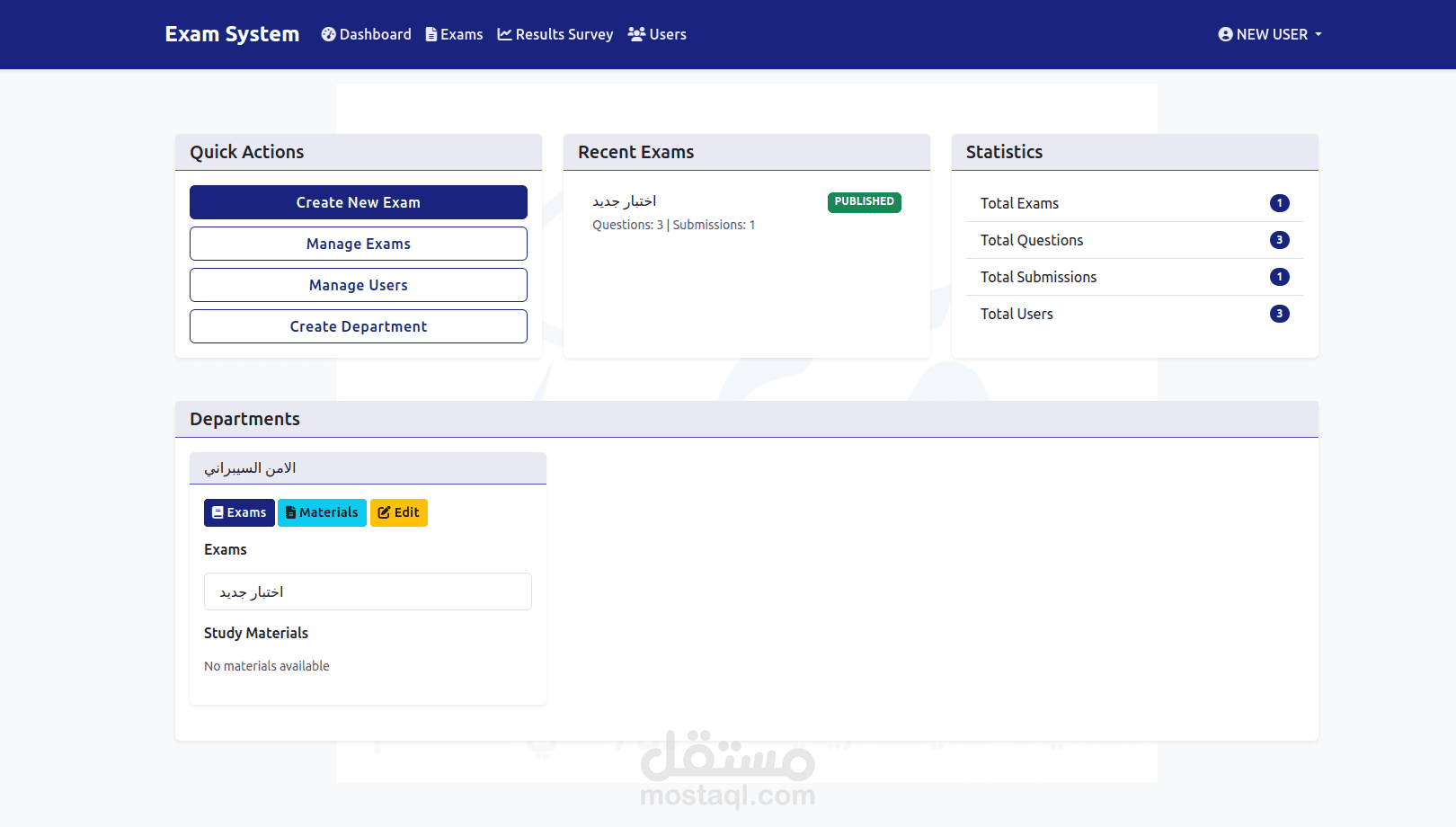Image resolution: width=1456 pixels, height=827 pixels.
Task: Click the Manage Users button
Action: pyautogui.click(x=359, y=285)
